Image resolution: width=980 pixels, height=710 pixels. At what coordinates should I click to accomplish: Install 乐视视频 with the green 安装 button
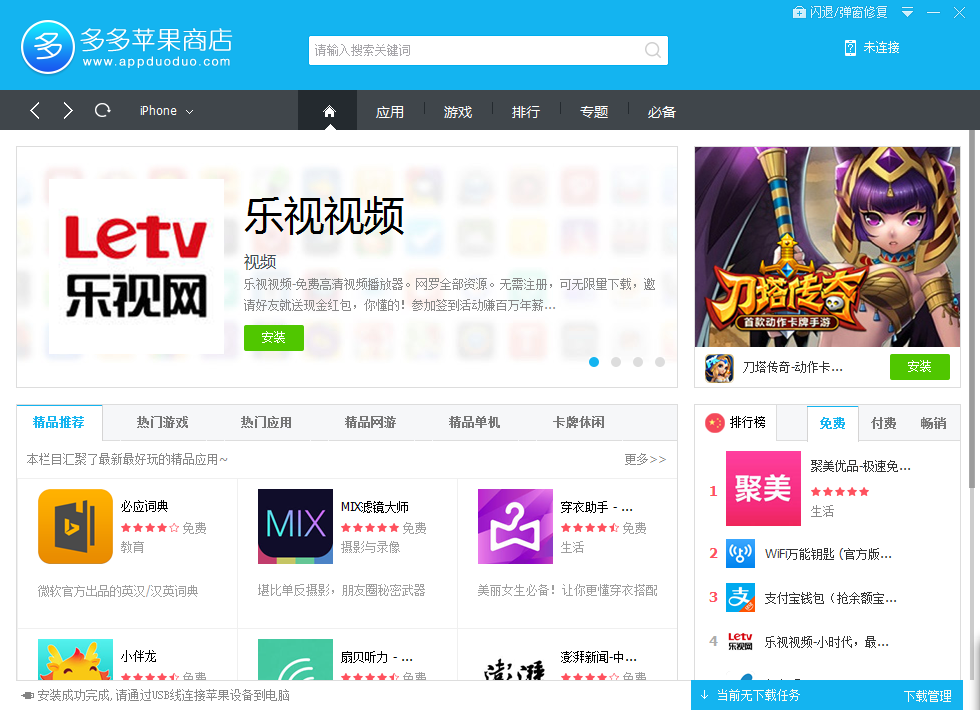point(273,338)
